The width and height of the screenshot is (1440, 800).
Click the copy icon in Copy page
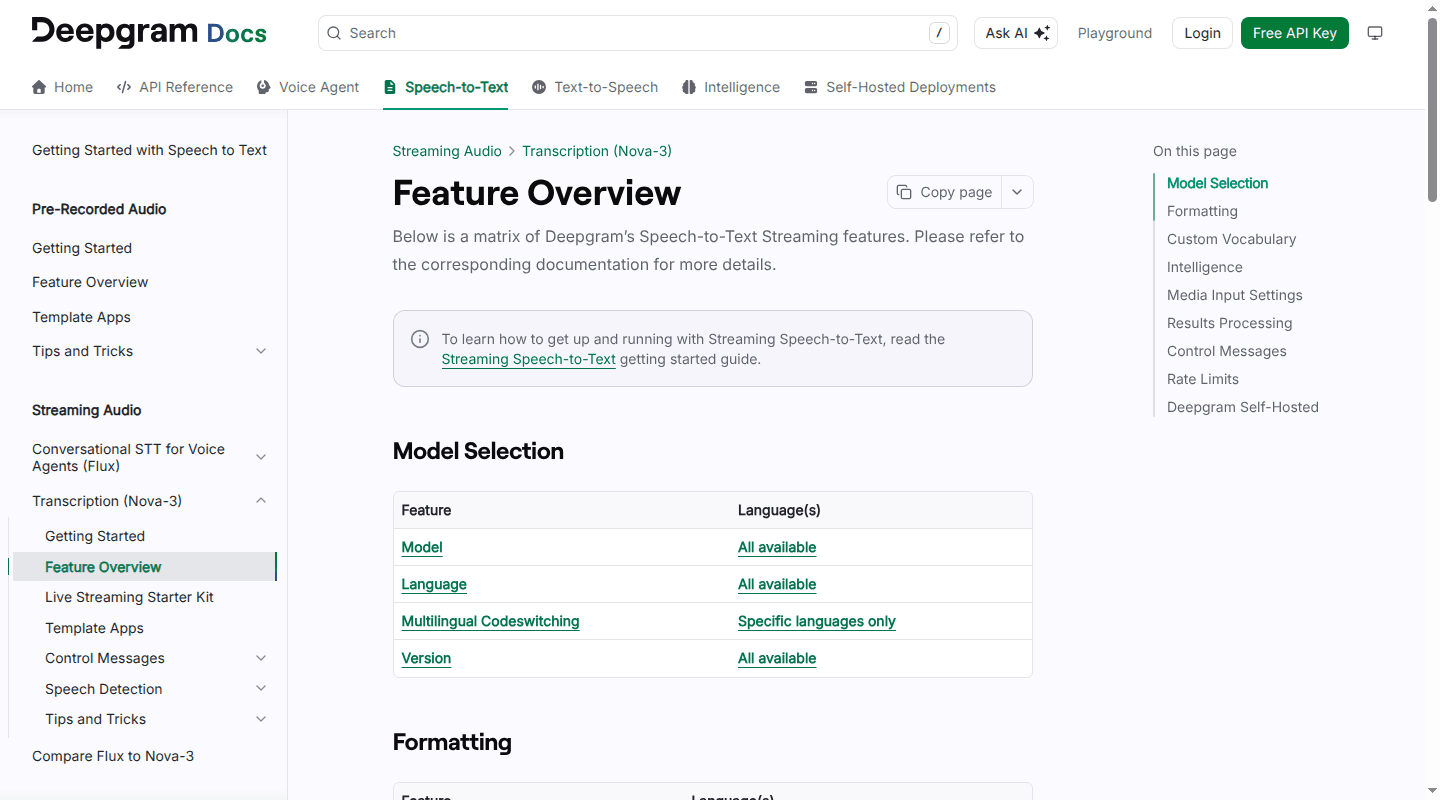click(x=904, y=192)
